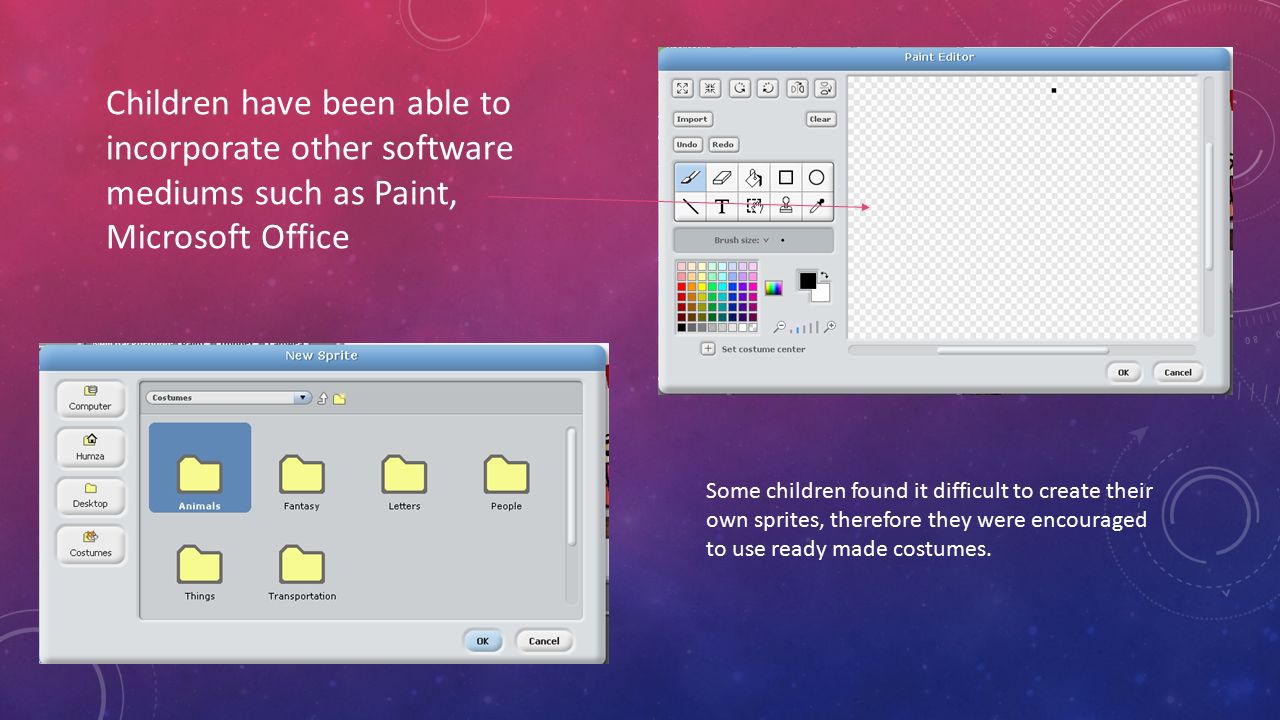Click the Set costume center plus icon
This screenshot has height=720, width=1280.
708,349
